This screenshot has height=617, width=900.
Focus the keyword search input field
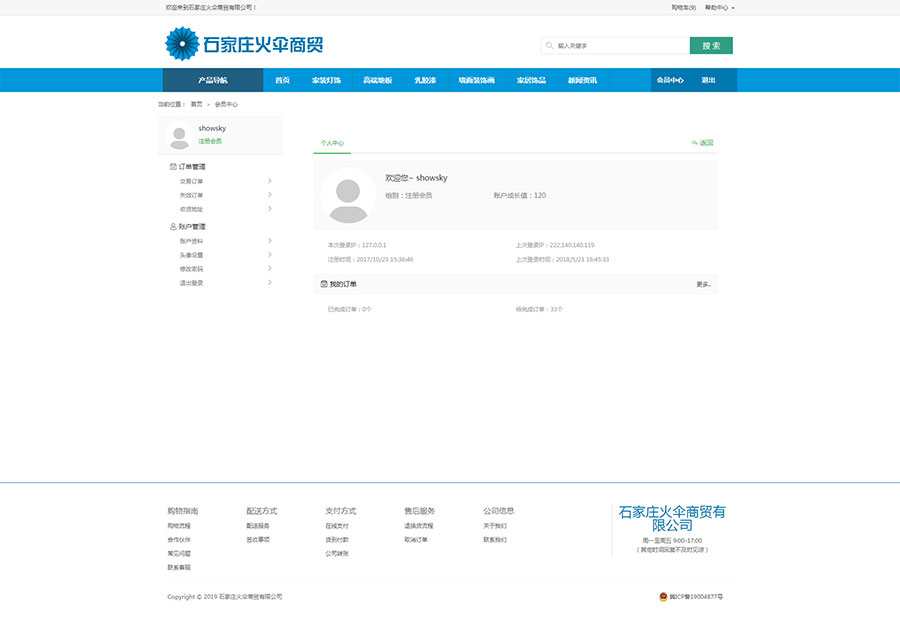[620, 46]
